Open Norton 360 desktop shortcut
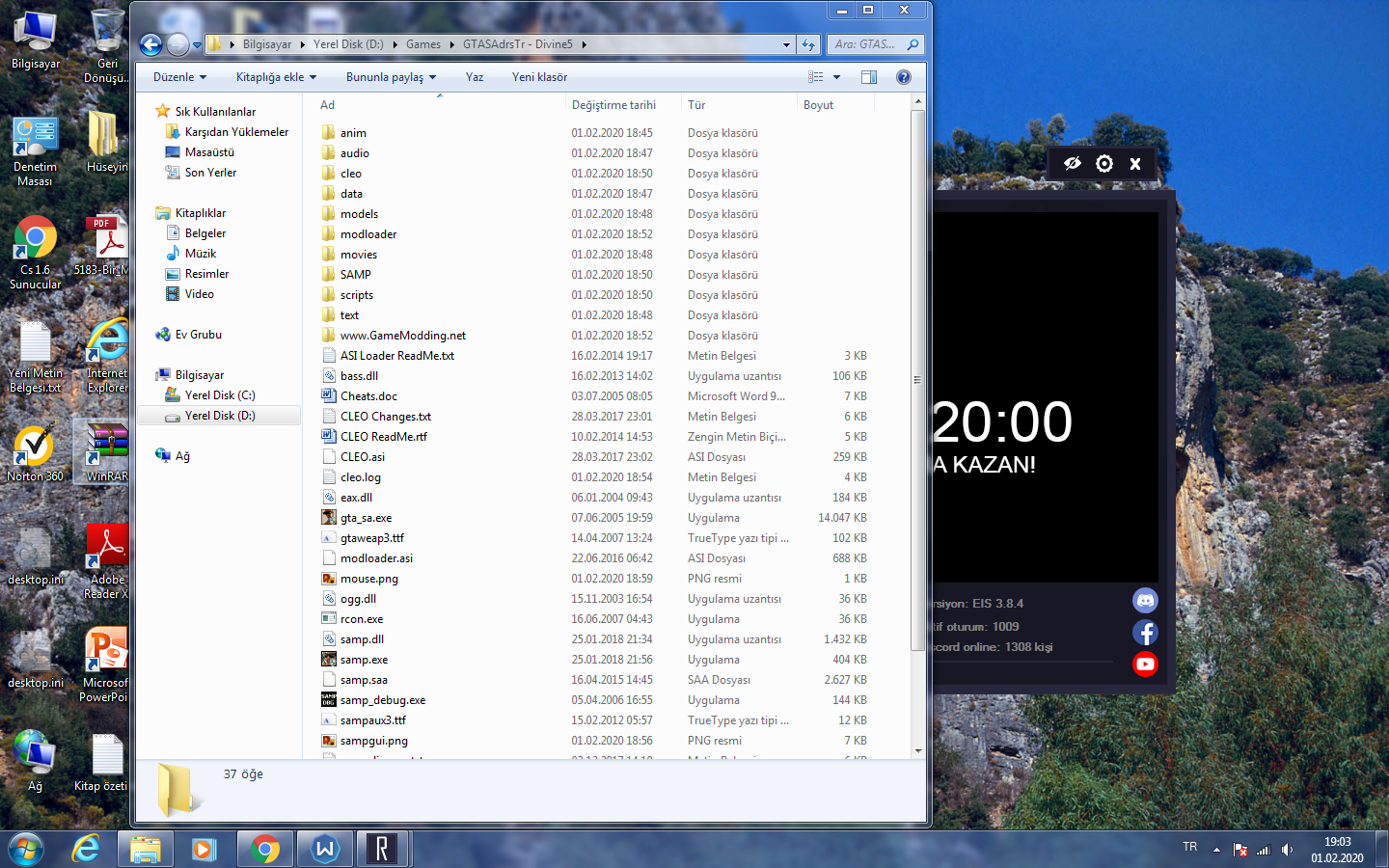The height and width of the screenshot is (868, 1389). 35,453
